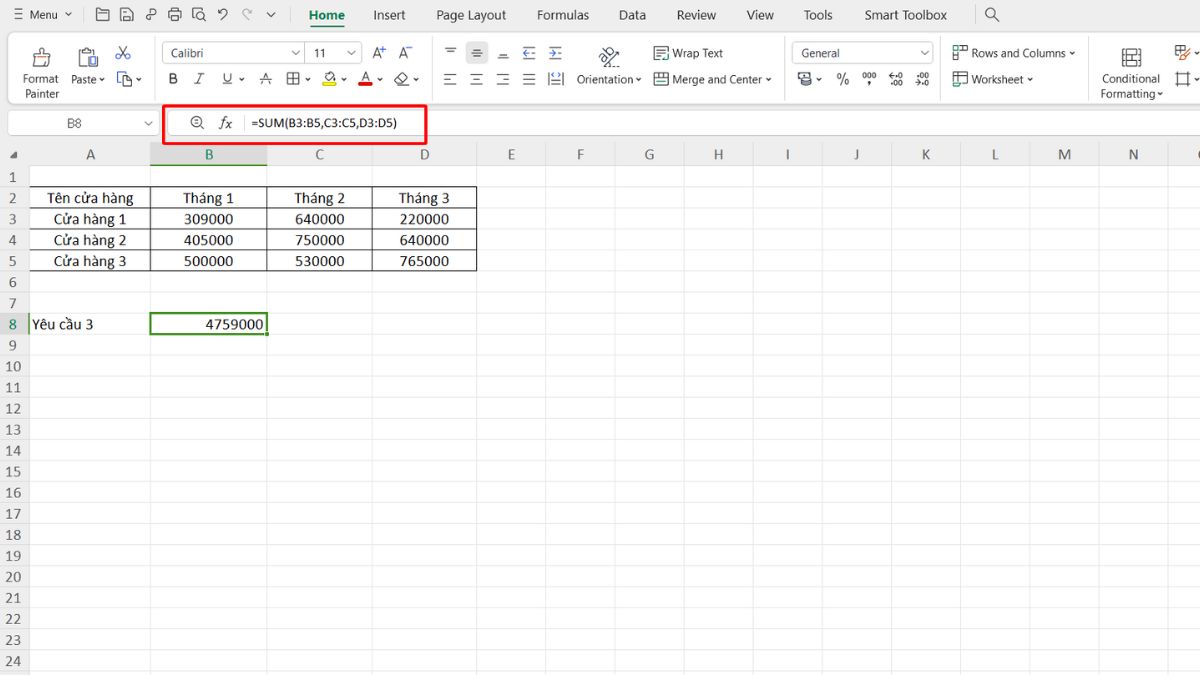
Task: Apply the Percent number format icon
Action: (x=845, y=78)
